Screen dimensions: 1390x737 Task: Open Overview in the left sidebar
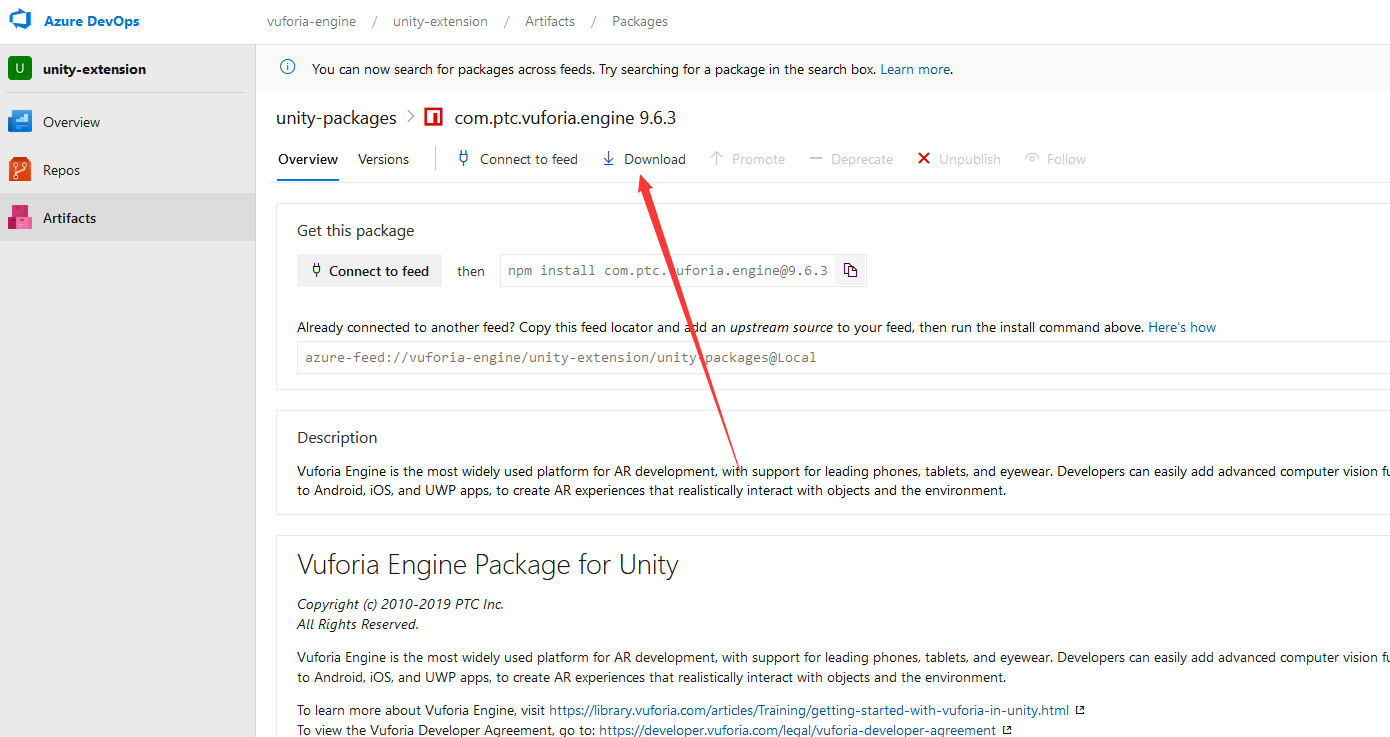(x=127, y=122)
